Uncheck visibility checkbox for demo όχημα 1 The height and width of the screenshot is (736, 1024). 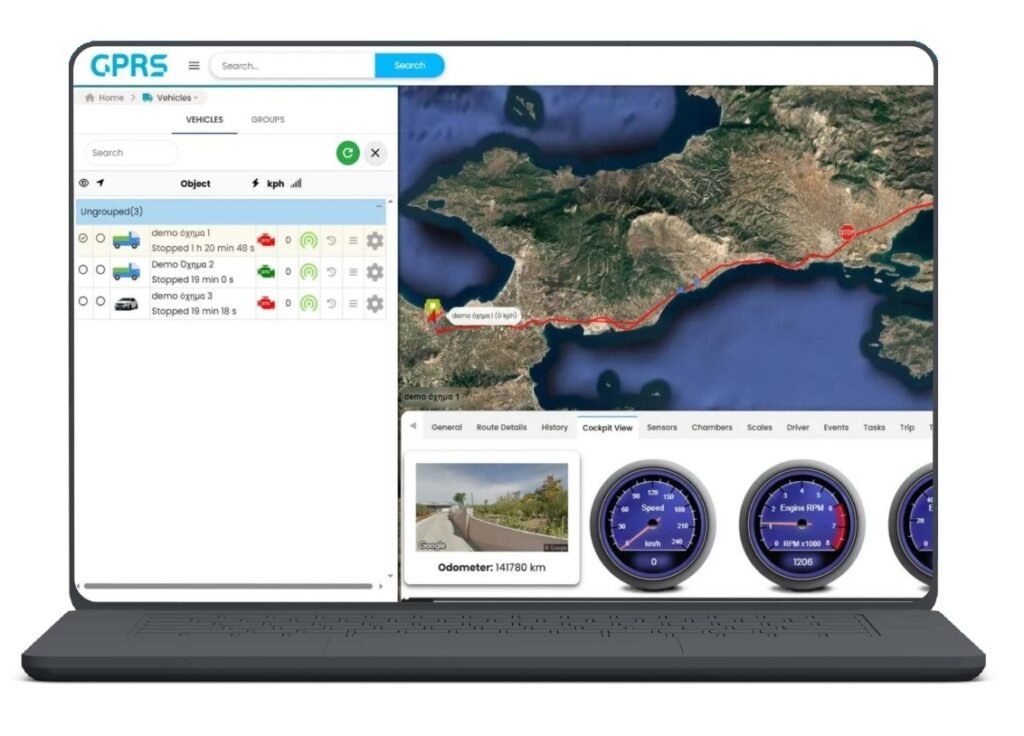83,239
